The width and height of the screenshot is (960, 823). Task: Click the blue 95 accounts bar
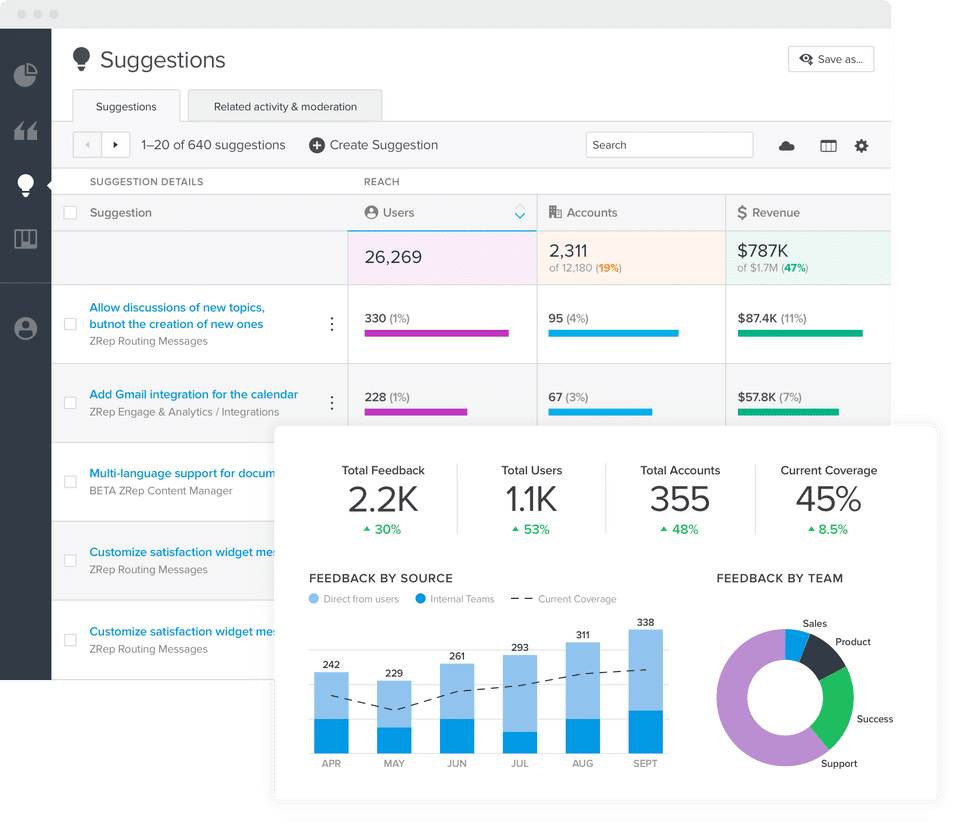click(613, 333)
